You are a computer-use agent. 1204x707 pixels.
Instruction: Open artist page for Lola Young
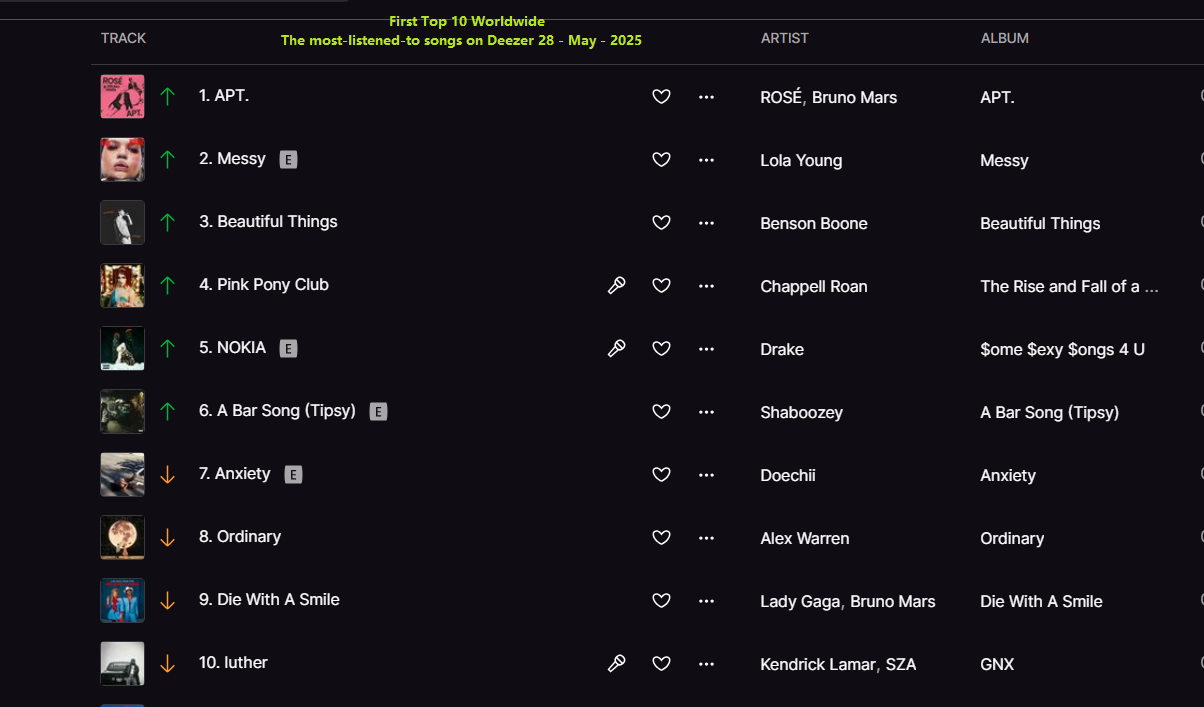point(801,160)
